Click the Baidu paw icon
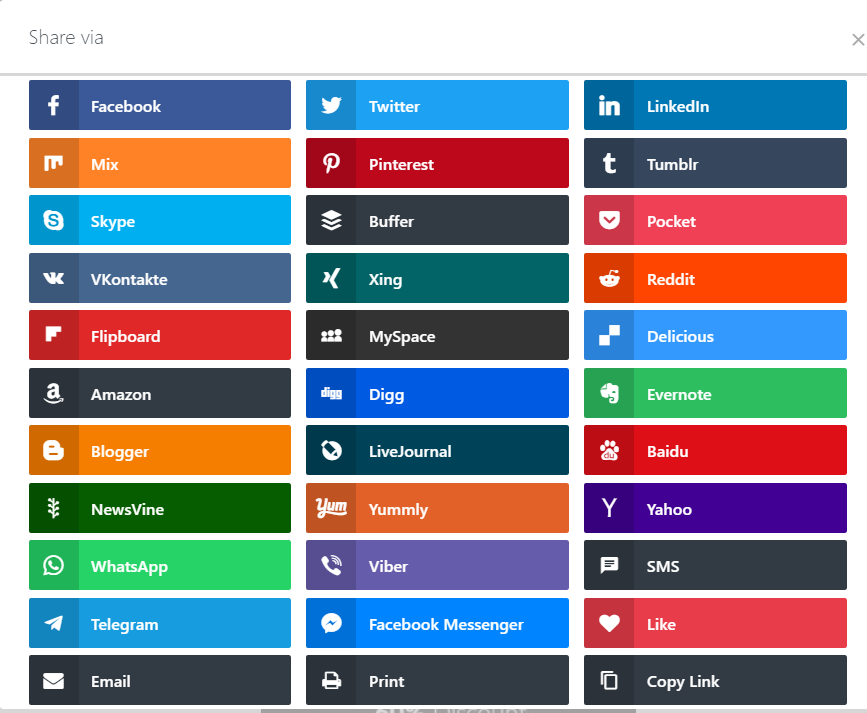This screenshot has width=867, height=713. (x=609, y=450)
